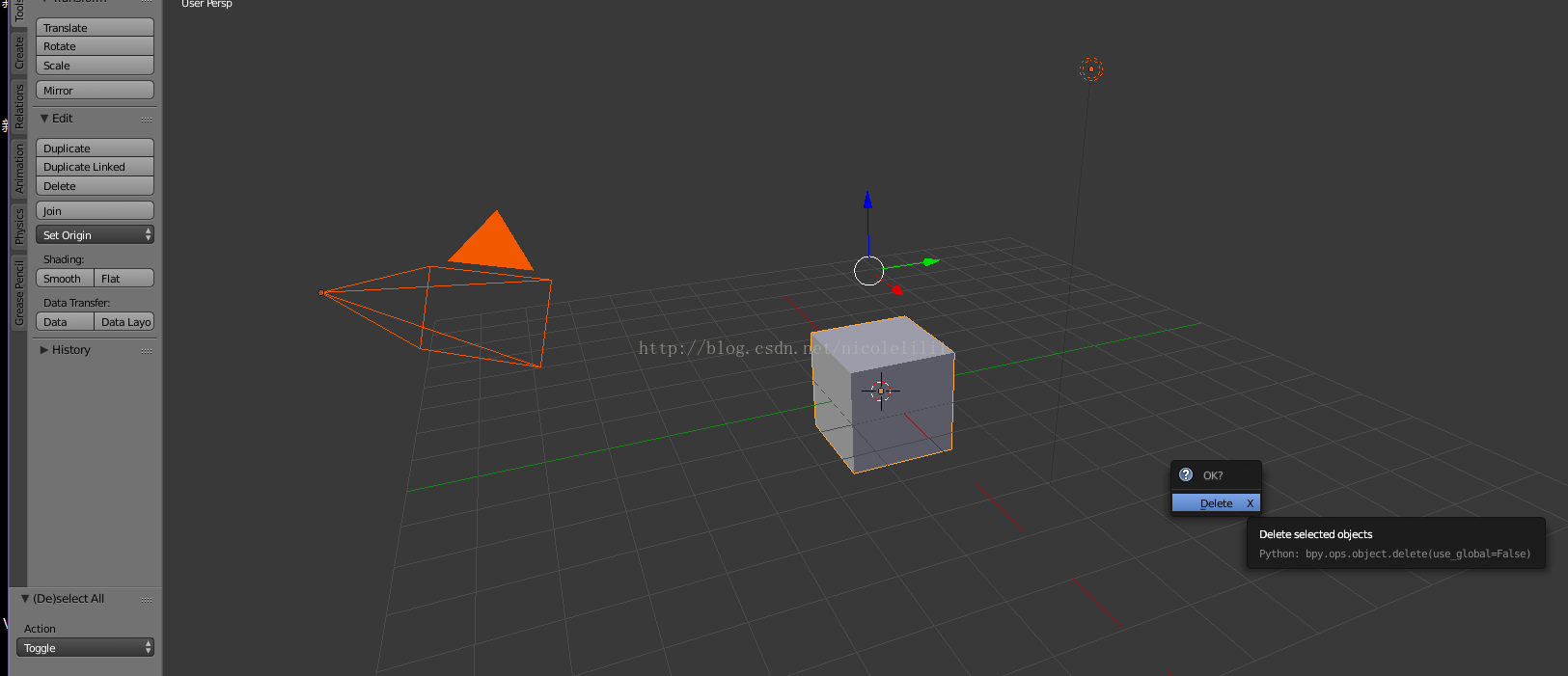The height and width of the screenshot is (676, 1568).
Task: Click the Action label in the operator panel
Action: (40, 629)
